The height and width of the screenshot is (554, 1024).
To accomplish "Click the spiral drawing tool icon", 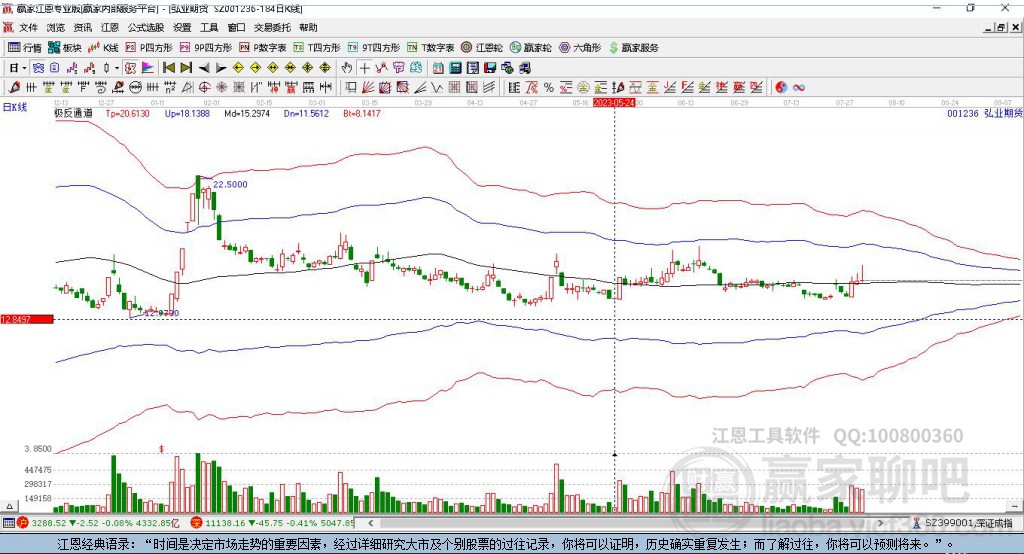I will click(101, 88).
